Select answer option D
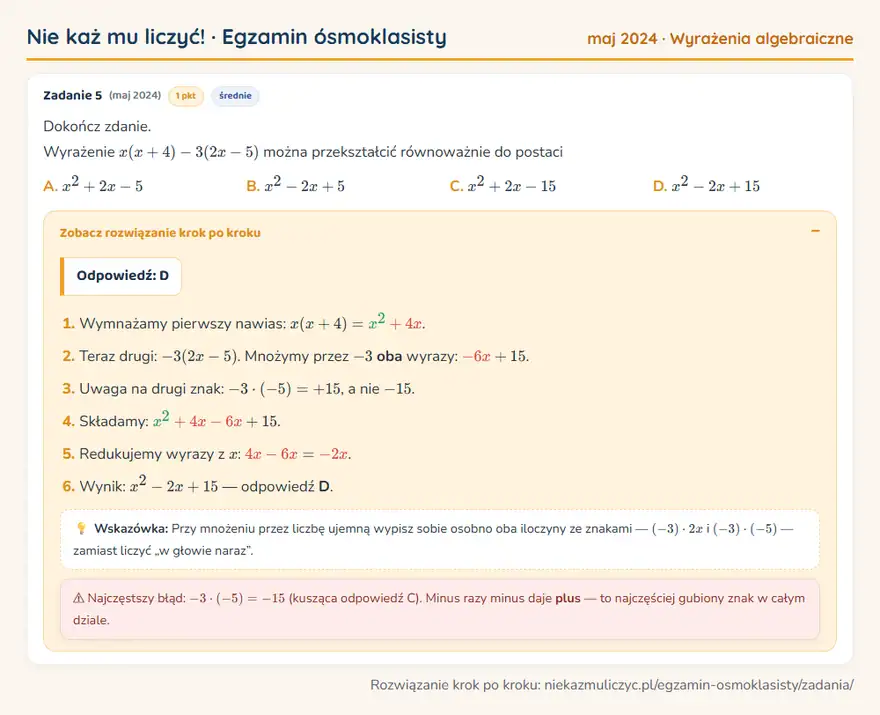 click(x=707, y=185)
